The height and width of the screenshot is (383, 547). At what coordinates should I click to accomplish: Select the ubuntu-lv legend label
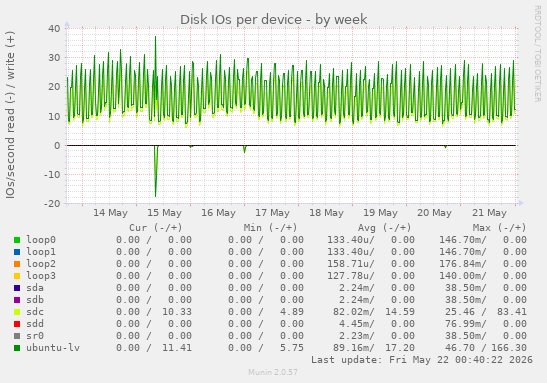click(x=53, y=348)
